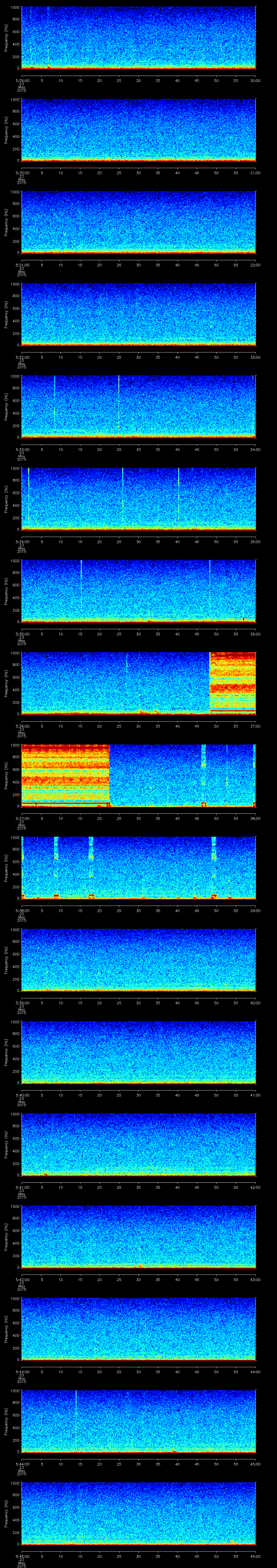This screenshot has width=277, height=1568.
Task: Select the spectrogram panel starting at 5:31:00
Action: pyautogui.click(x=138, y=222)
